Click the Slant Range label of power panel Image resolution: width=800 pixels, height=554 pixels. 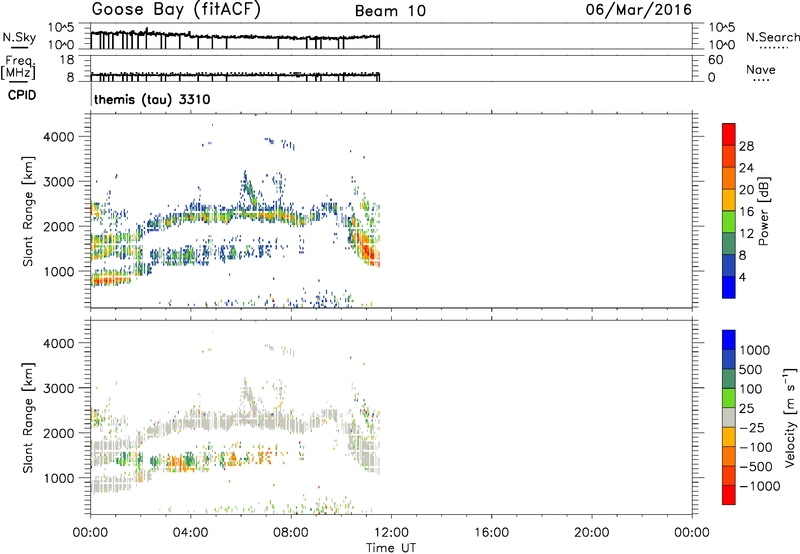pyautogui.click(x=28, y=211)
